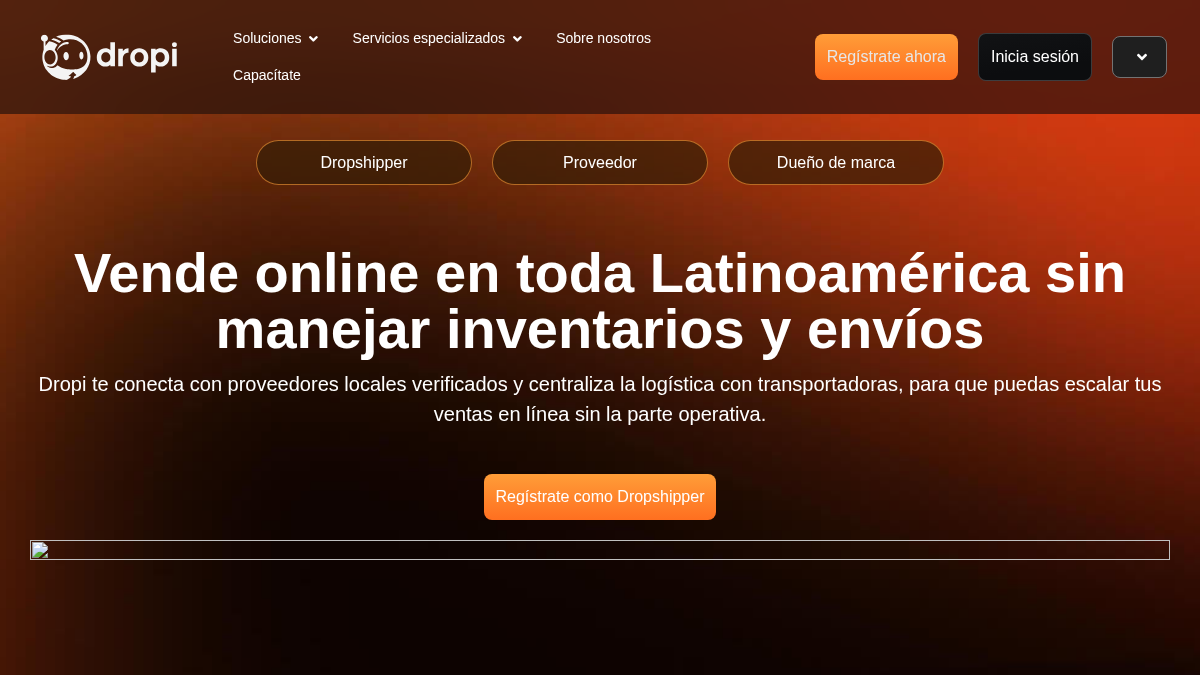
Task: Switch to the Proveedor tab
Action: pos(600,162)
